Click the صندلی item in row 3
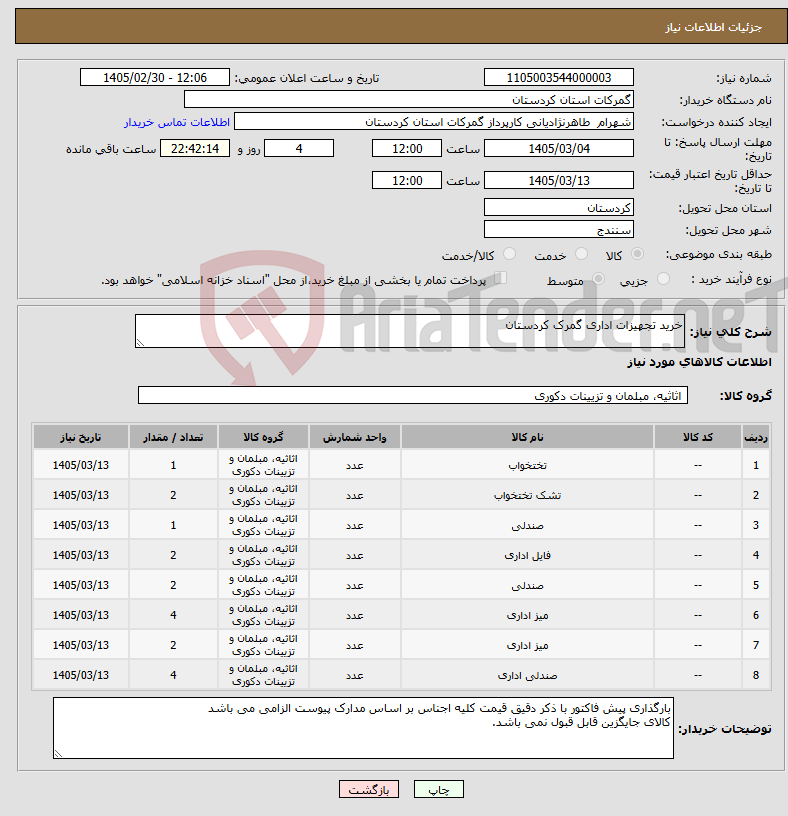This screenshot has width=788, height=816. [x=527, y=526]
